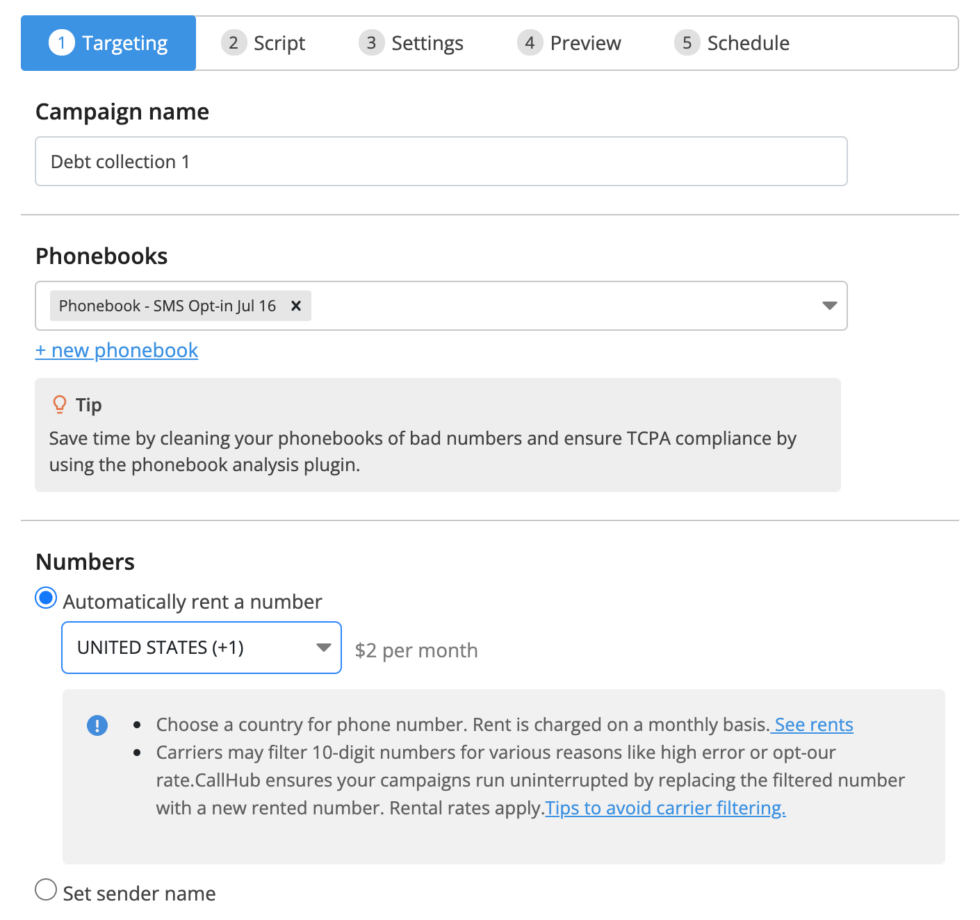Click the blue exclamation info icon

pos(97,725)
